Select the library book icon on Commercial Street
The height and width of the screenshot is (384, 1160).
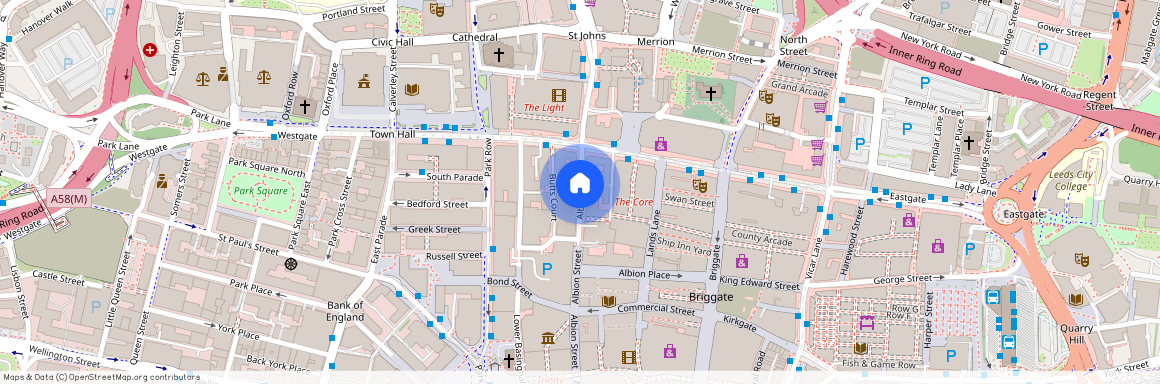coord(608,301)
